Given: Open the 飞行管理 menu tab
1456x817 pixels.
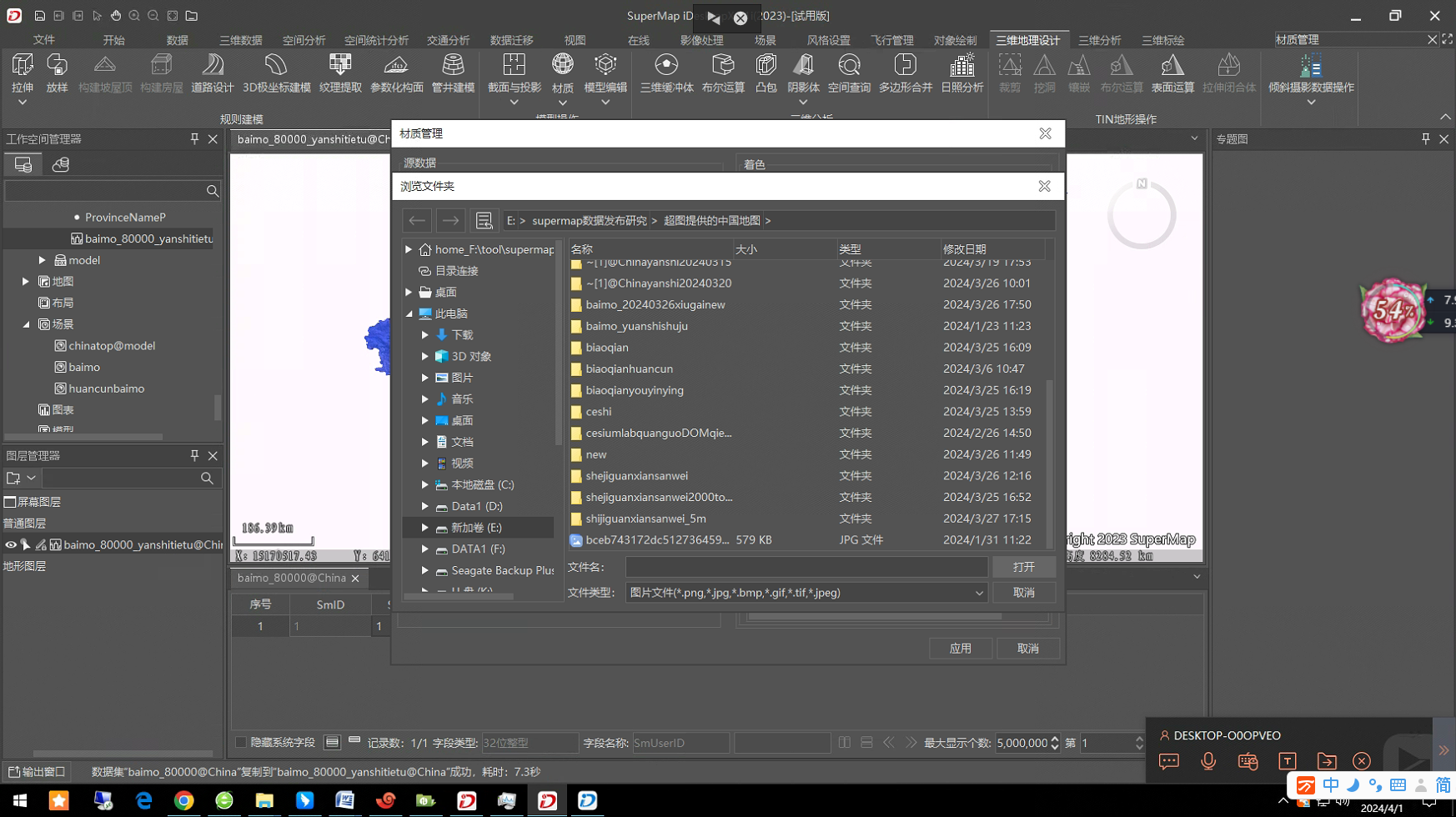Looking at the screenshot, I should 892,40.
